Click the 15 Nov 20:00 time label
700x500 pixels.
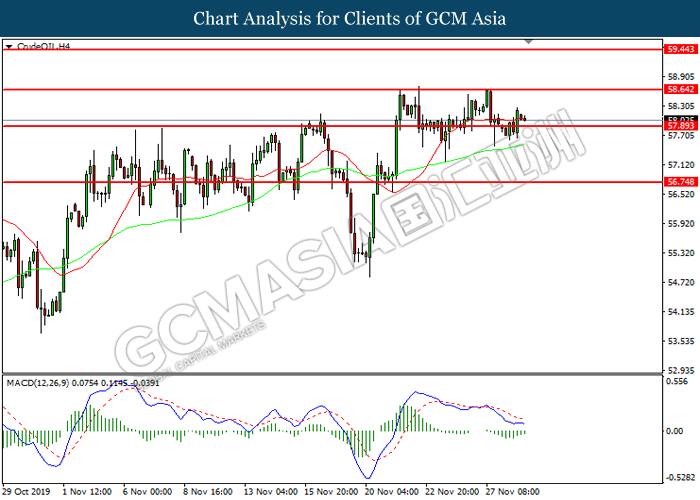coord(331,492)
